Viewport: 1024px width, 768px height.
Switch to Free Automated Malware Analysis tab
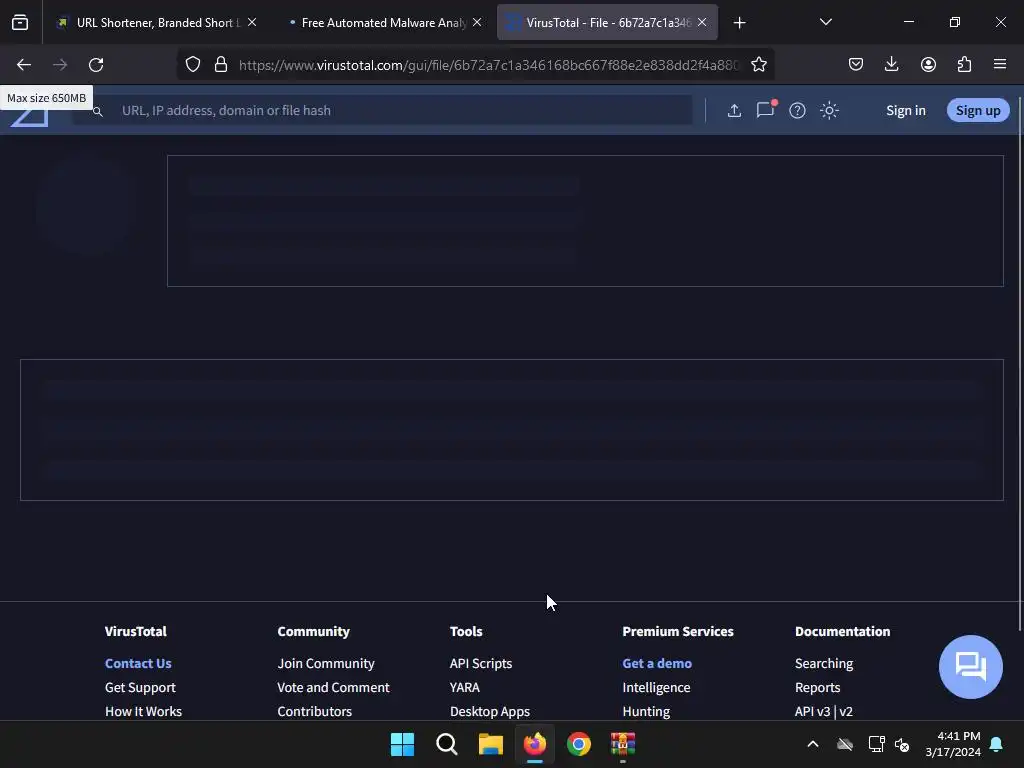(383, 23)
